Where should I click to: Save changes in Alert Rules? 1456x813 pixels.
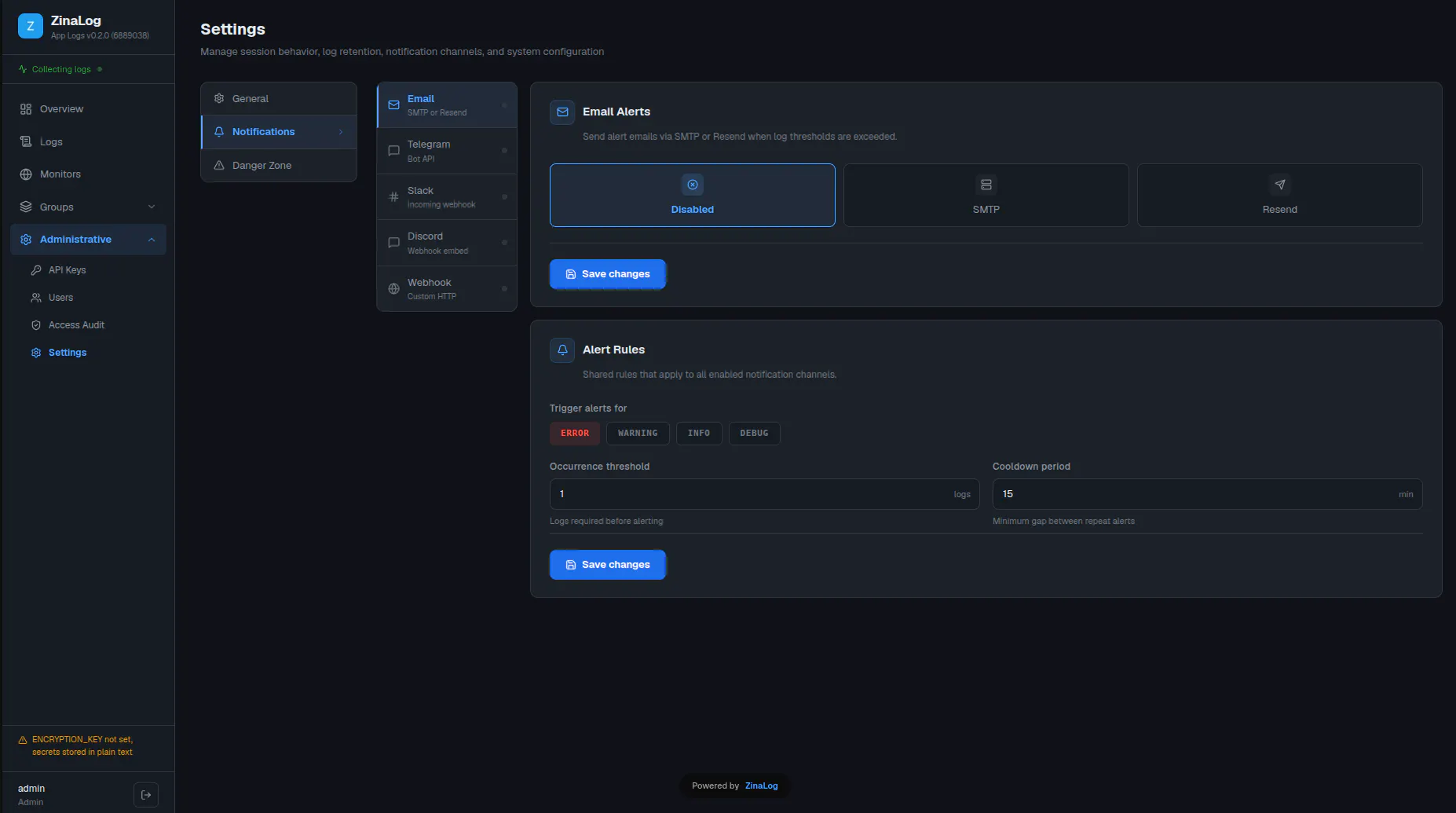tap(608, 565)
